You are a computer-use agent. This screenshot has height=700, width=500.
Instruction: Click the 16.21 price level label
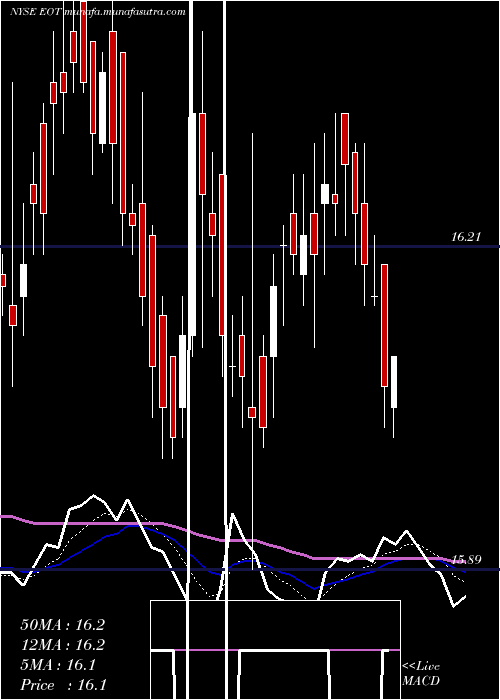(x=466, y=237)
